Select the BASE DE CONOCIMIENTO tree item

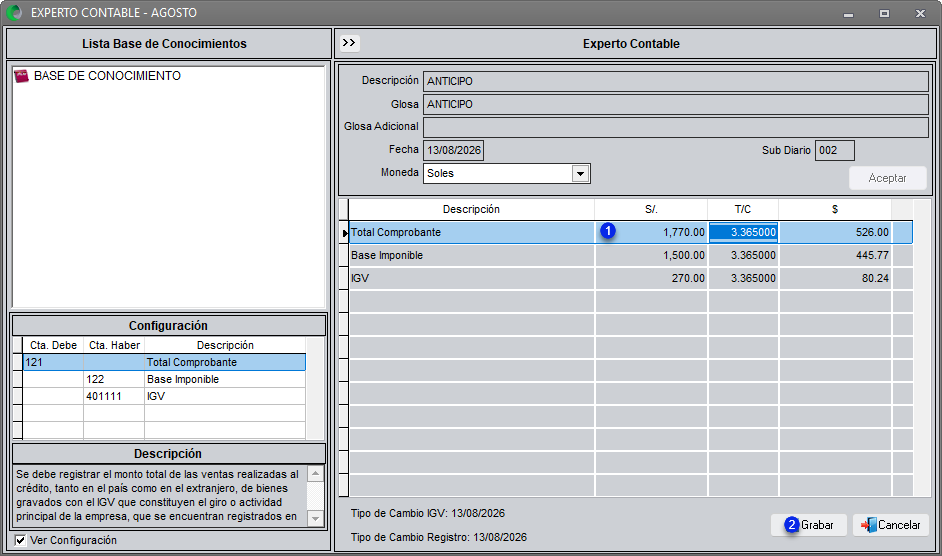point(108,76)
